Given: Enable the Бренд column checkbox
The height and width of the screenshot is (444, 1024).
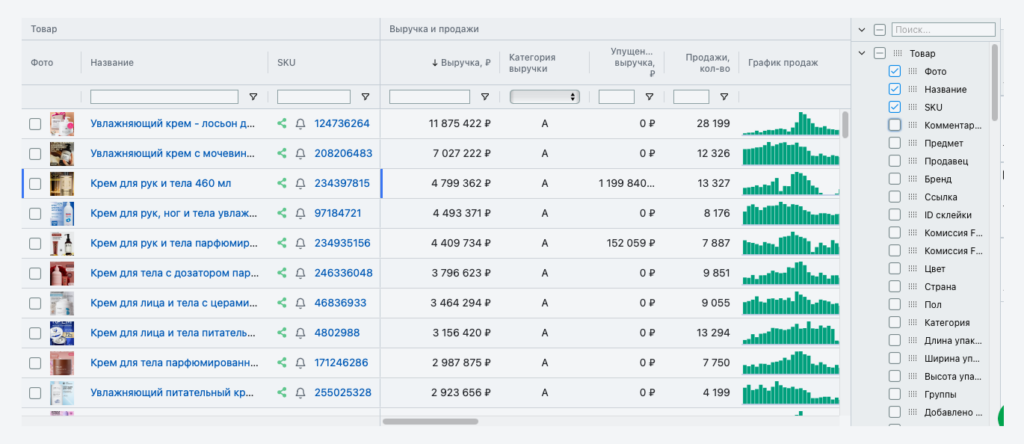Looking at the screenshot, I should click(x=895, y=179).
